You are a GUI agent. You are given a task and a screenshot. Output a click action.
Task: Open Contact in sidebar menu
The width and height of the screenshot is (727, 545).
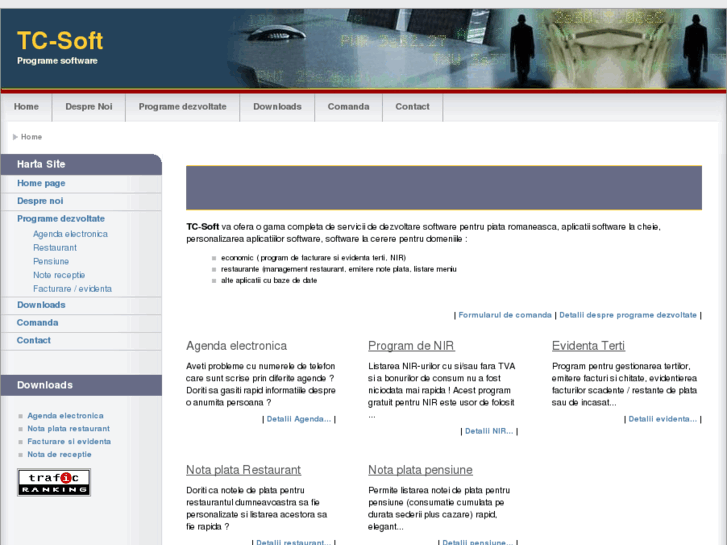click(x=34, y=340)
